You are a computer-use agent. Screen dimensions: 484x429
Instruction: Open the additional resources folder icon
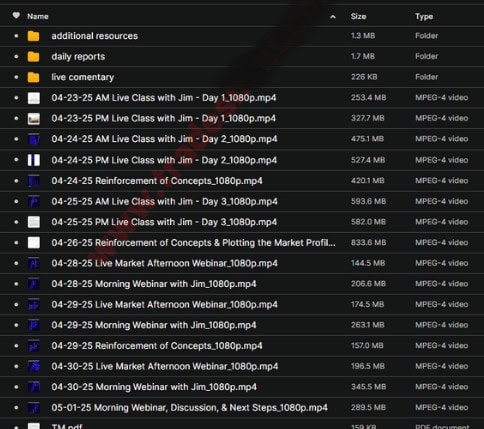(x=33, y=36)
